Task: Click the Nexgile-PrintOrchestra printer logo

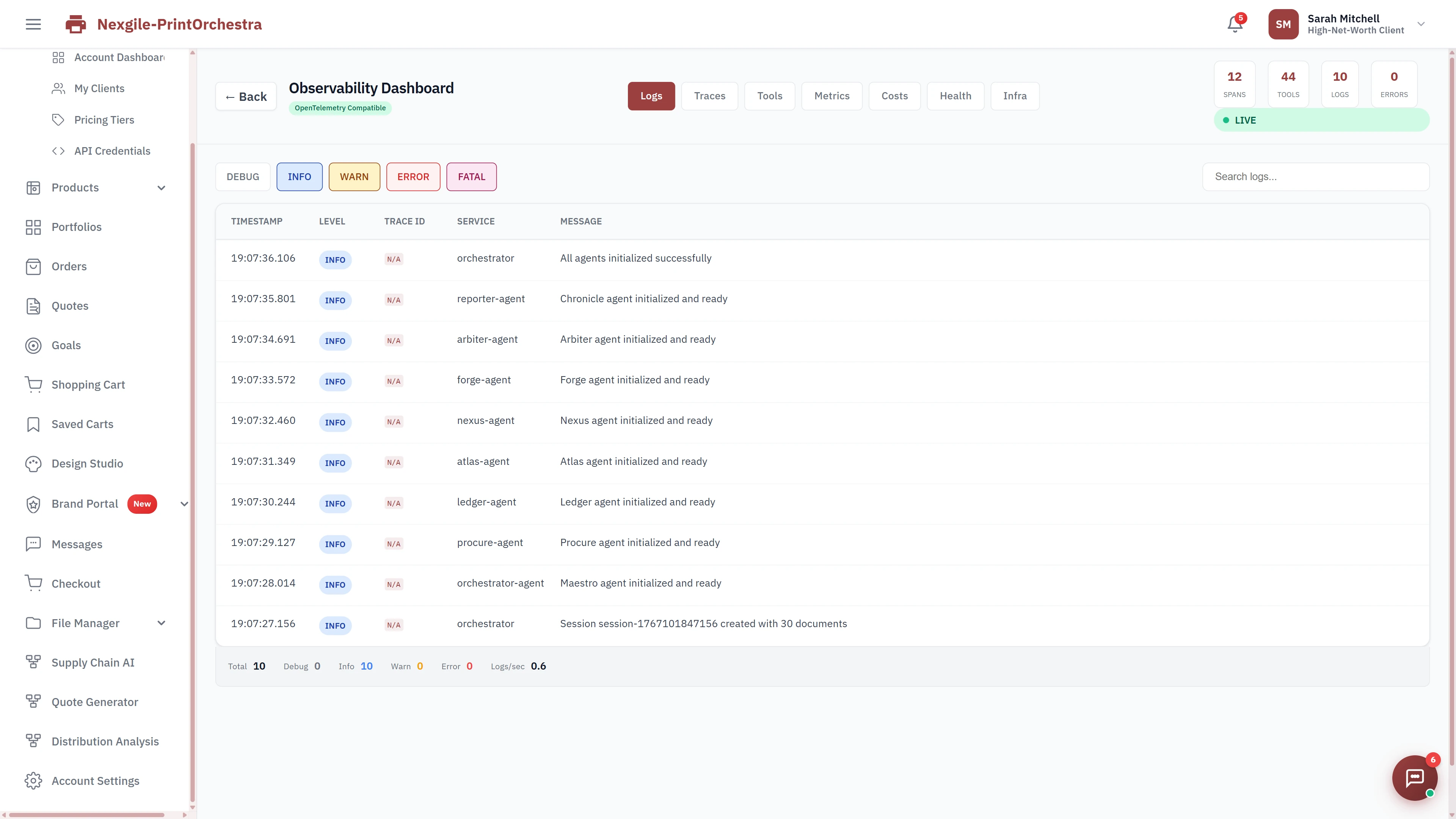Action: click(x=75, y=24)
